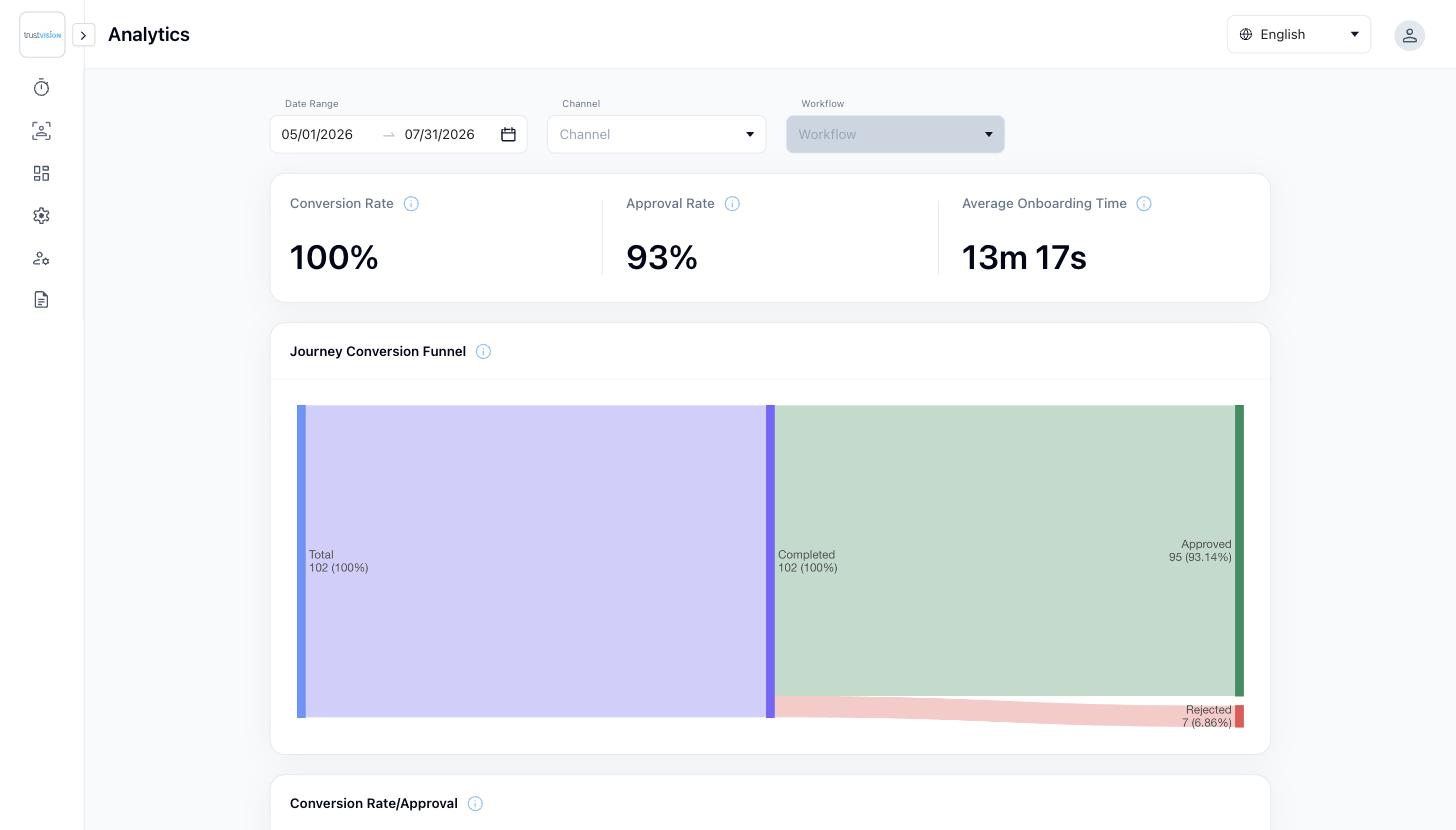The height and width of the screenshot is (830, 1456).
Task: Open the face scan icon in sidebar
Action: point(41,131)
